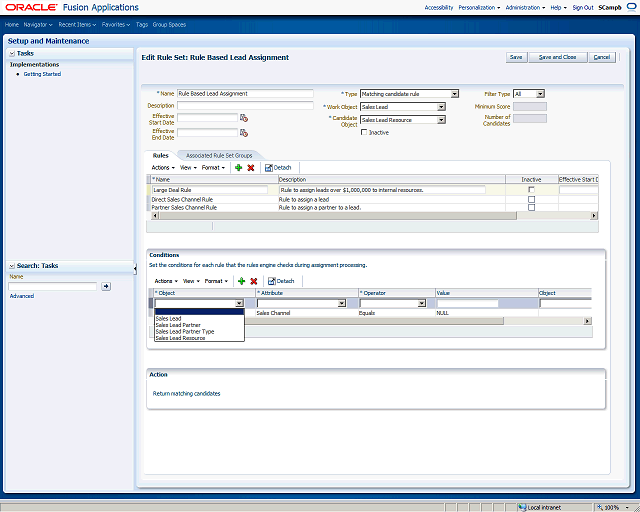Viewport: 640px width, 512px height.
Task: Click the Save button
Action: point(516,57)
